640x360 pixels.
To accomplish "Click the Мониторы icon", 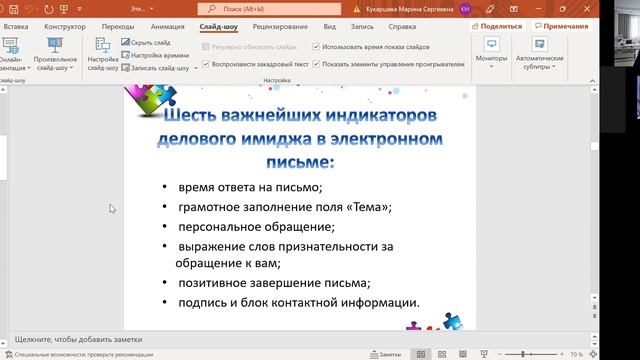I will click(491, 44).
